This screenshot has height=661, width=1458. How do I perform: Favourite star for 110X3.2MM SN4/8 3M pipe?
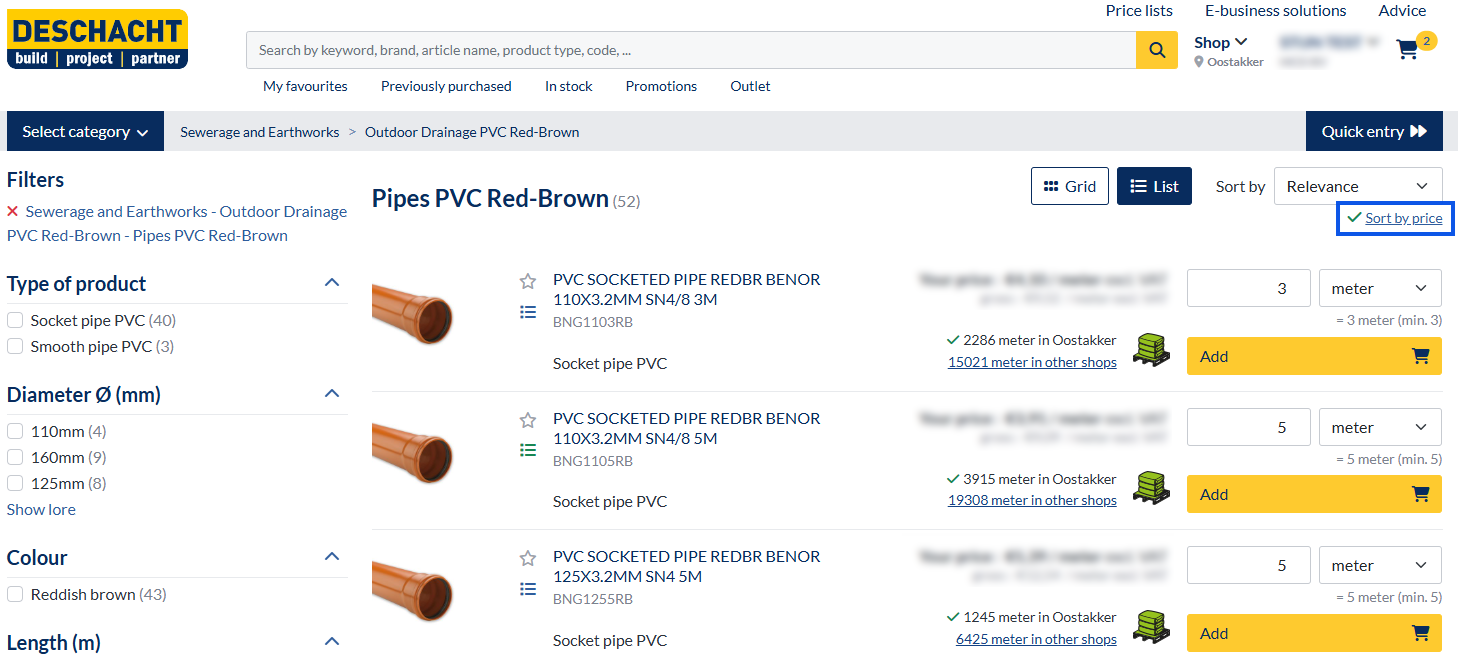pos(528,282)
